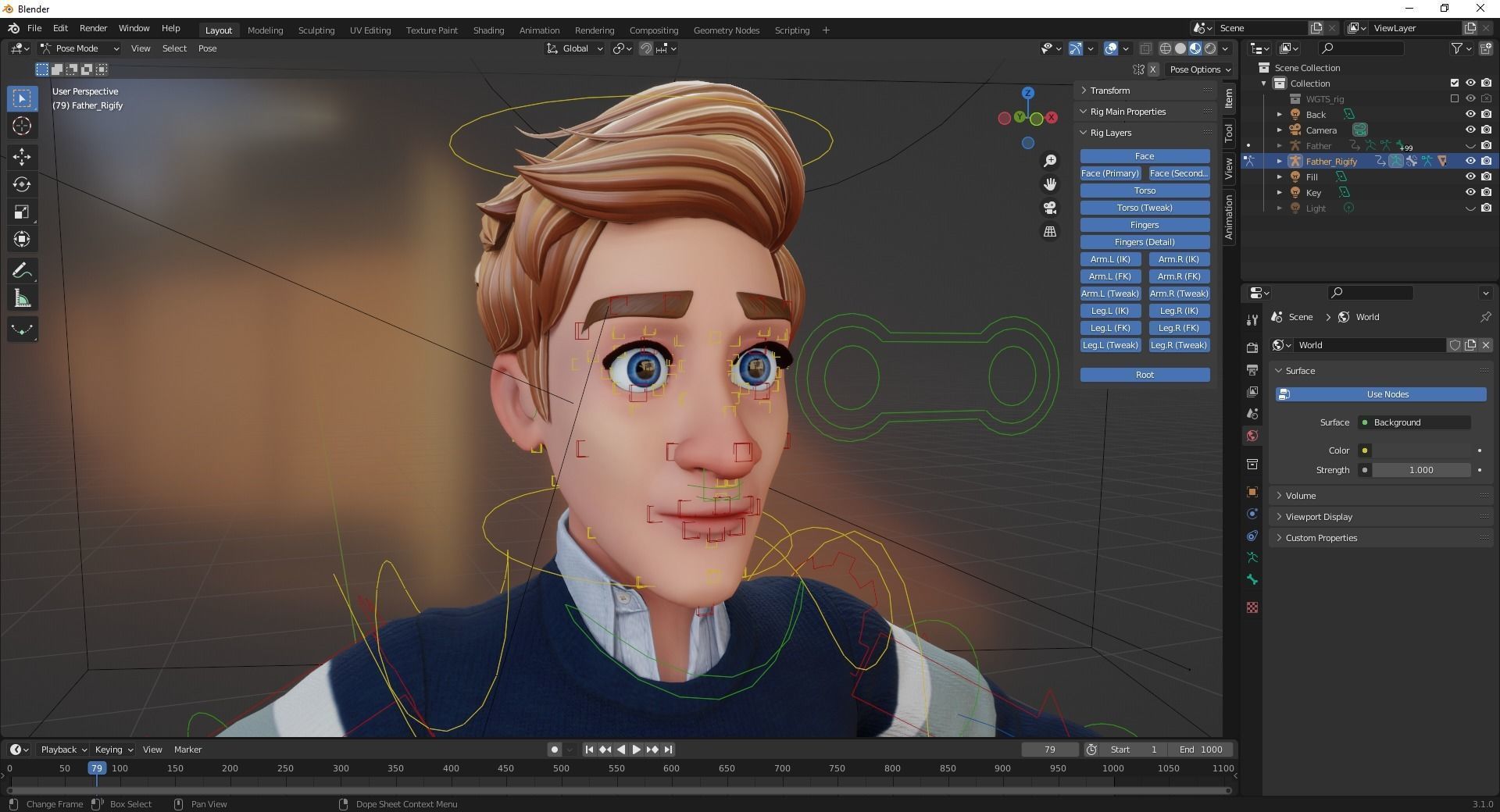Image resolution: width=1500 pixels, height=812 pixels.
Task: Select the Cursor tool in the toolbar
Action: pos(22,126)
